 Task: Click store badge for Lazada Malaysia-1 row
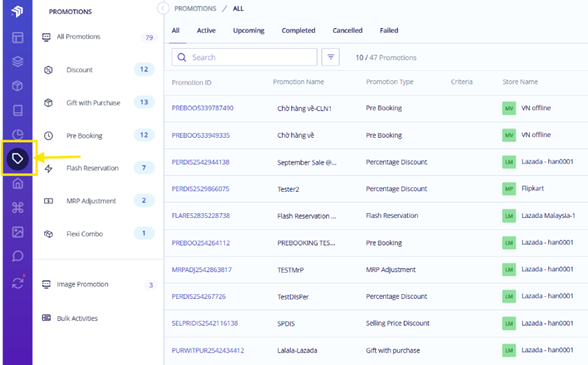509,216
